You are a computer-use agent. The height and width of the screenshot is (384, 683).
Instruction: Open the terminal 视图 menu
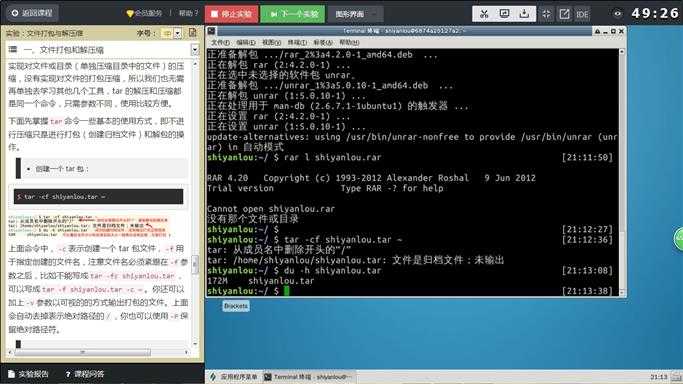click(271, 42)
